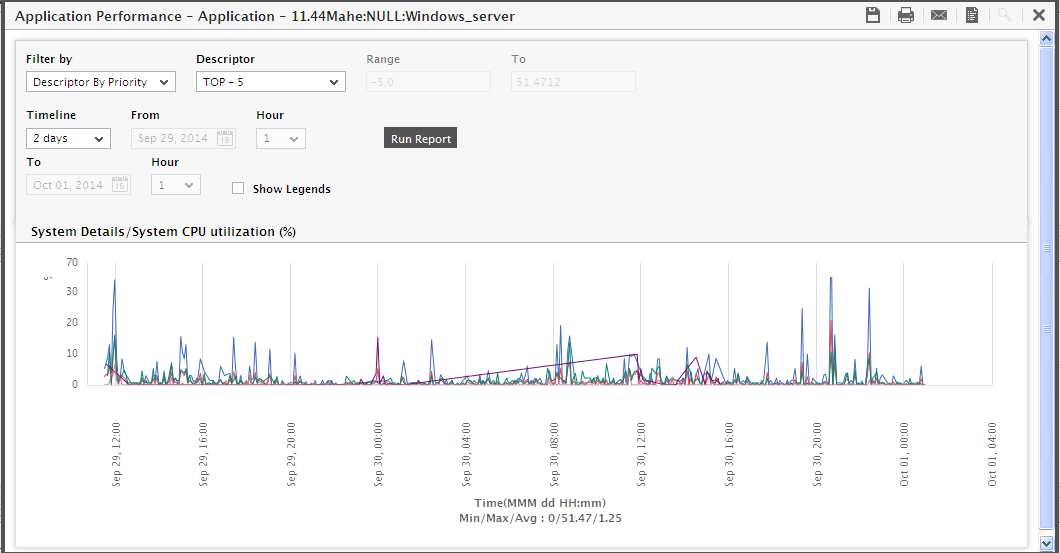The image size is (1060, 553).
Task: Click the Min/Max/Avg summary text
Action: click(540, 519)
